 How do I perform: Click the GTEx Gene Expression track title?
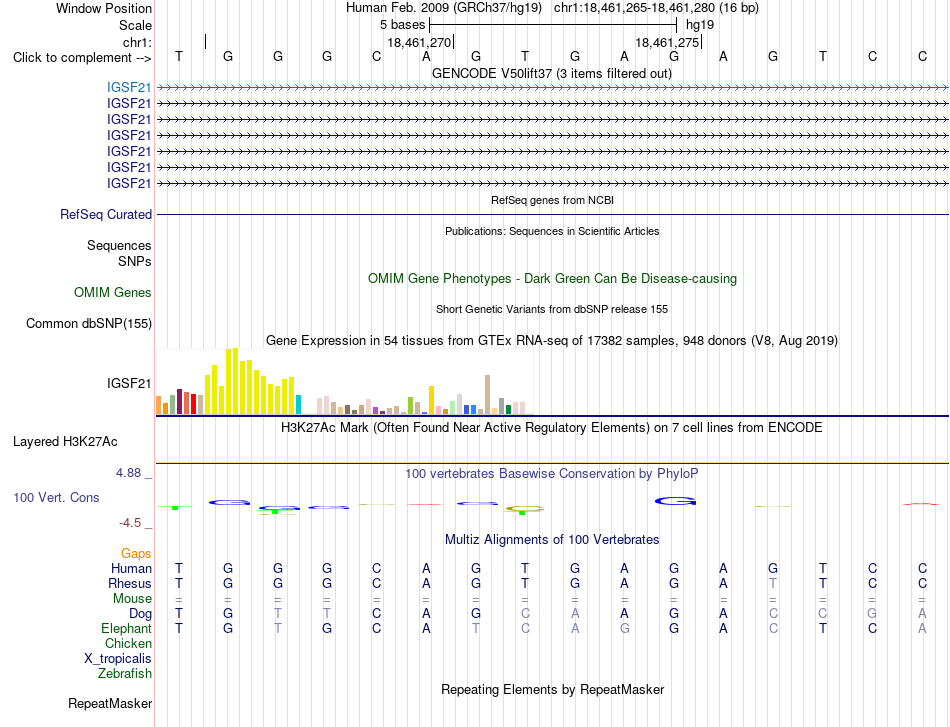(552, 340)
